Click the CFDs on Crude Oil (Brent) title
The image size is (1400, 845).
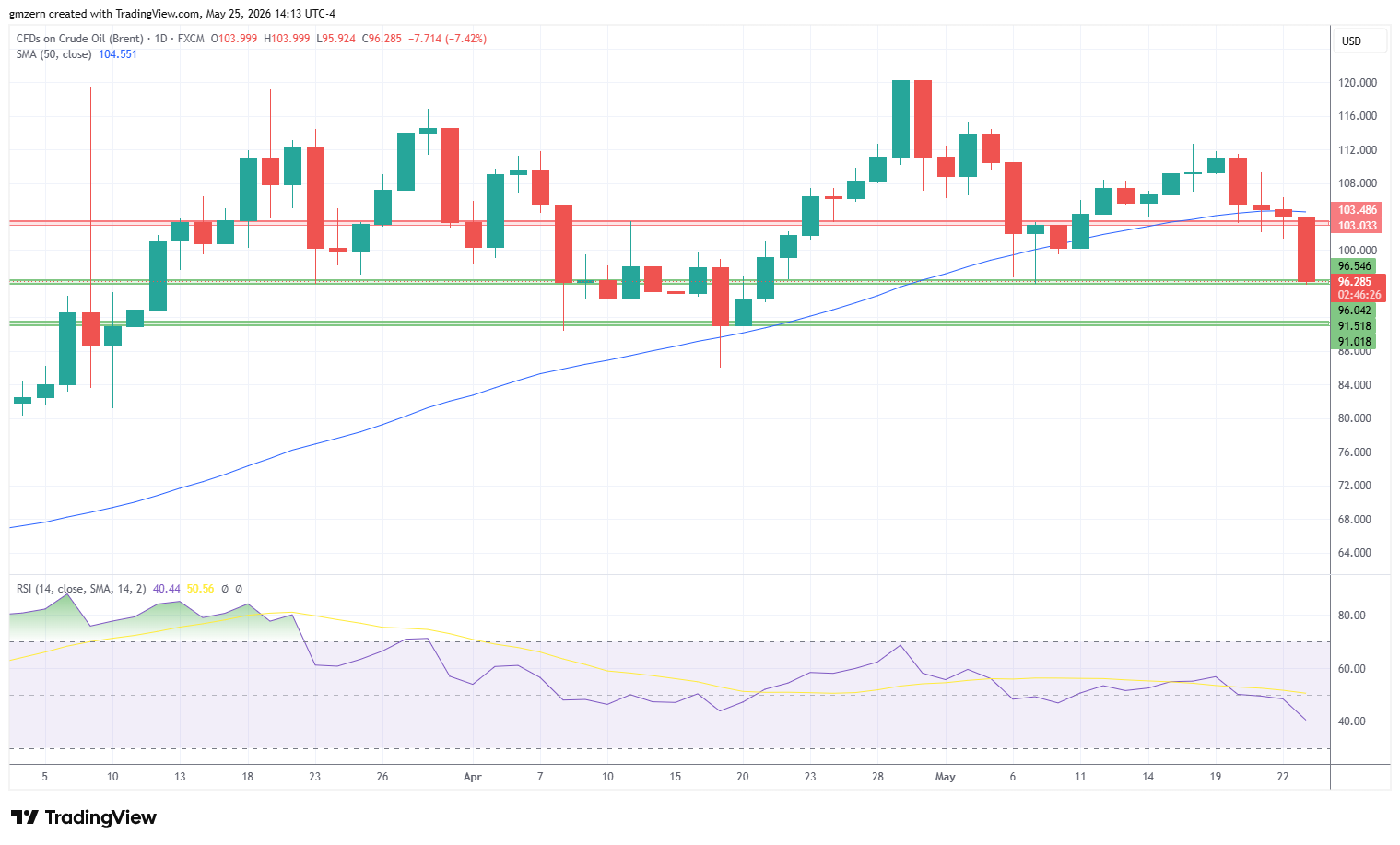pos(80,39)
